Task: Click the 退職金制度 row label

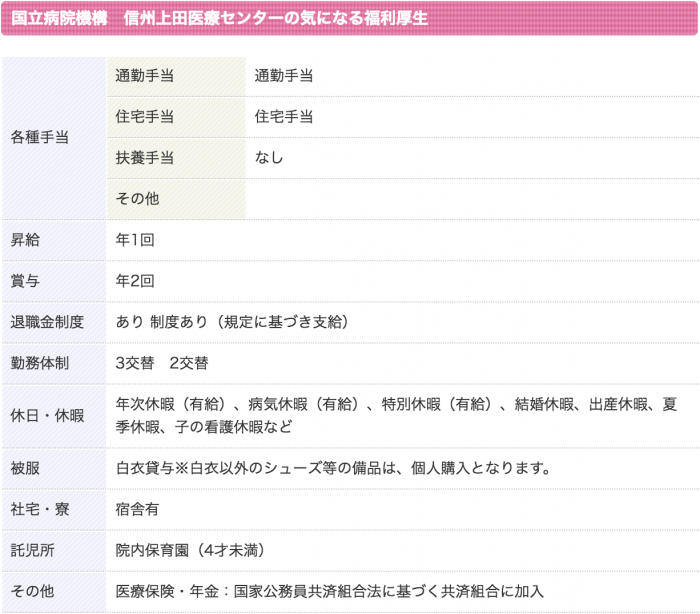Action: [47, 322]
